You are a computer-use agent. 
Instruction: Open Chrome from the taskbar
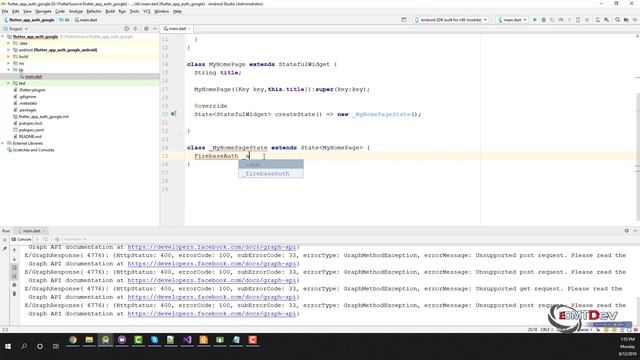[73, 340]
